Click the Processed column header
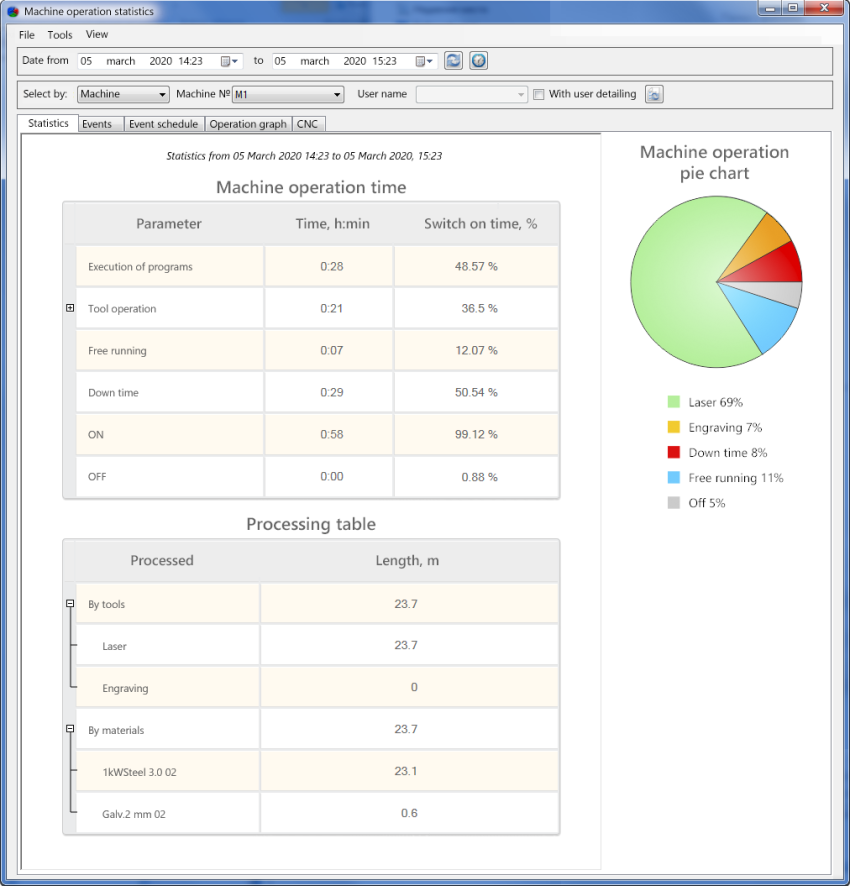This screenshot has height=886, width=850. [162, 561]
